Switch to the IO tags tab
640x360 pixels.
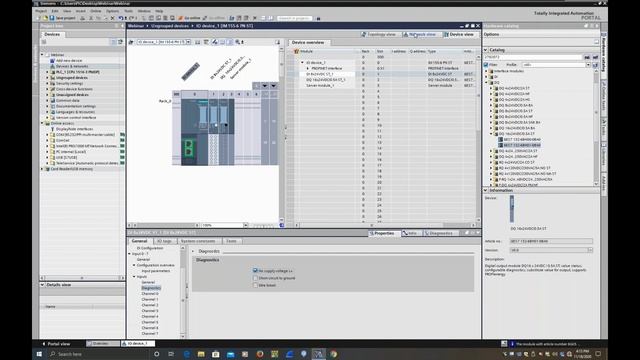164,241
